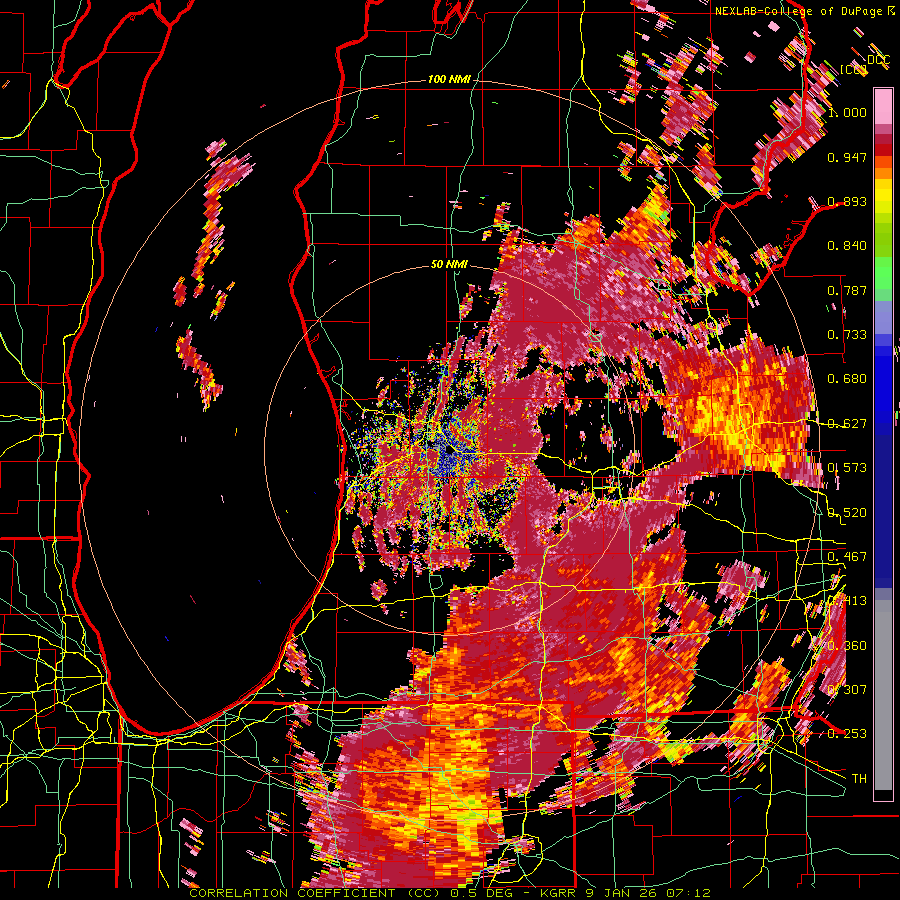Screen dimensions: 900x900
Task: Select the 0.893 scale value
Action: point(847,201)
